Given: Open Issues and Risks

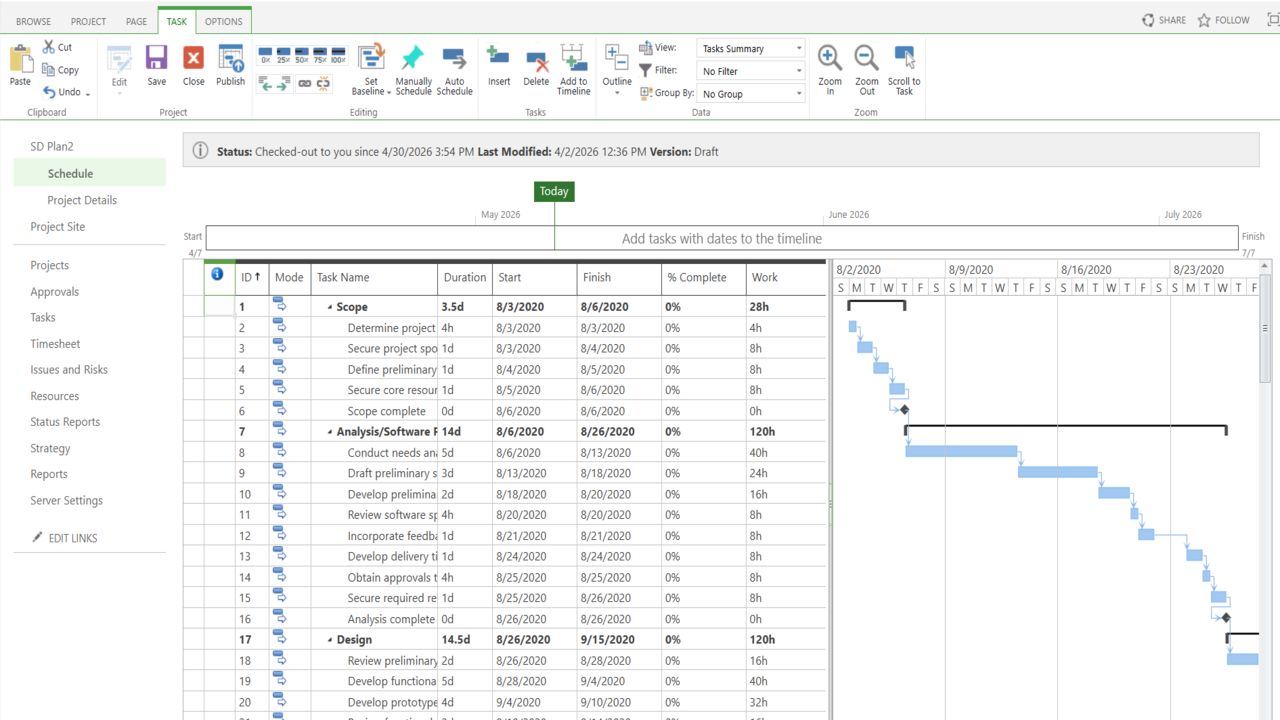Looking at the screenshot, I should coord(69,370).
